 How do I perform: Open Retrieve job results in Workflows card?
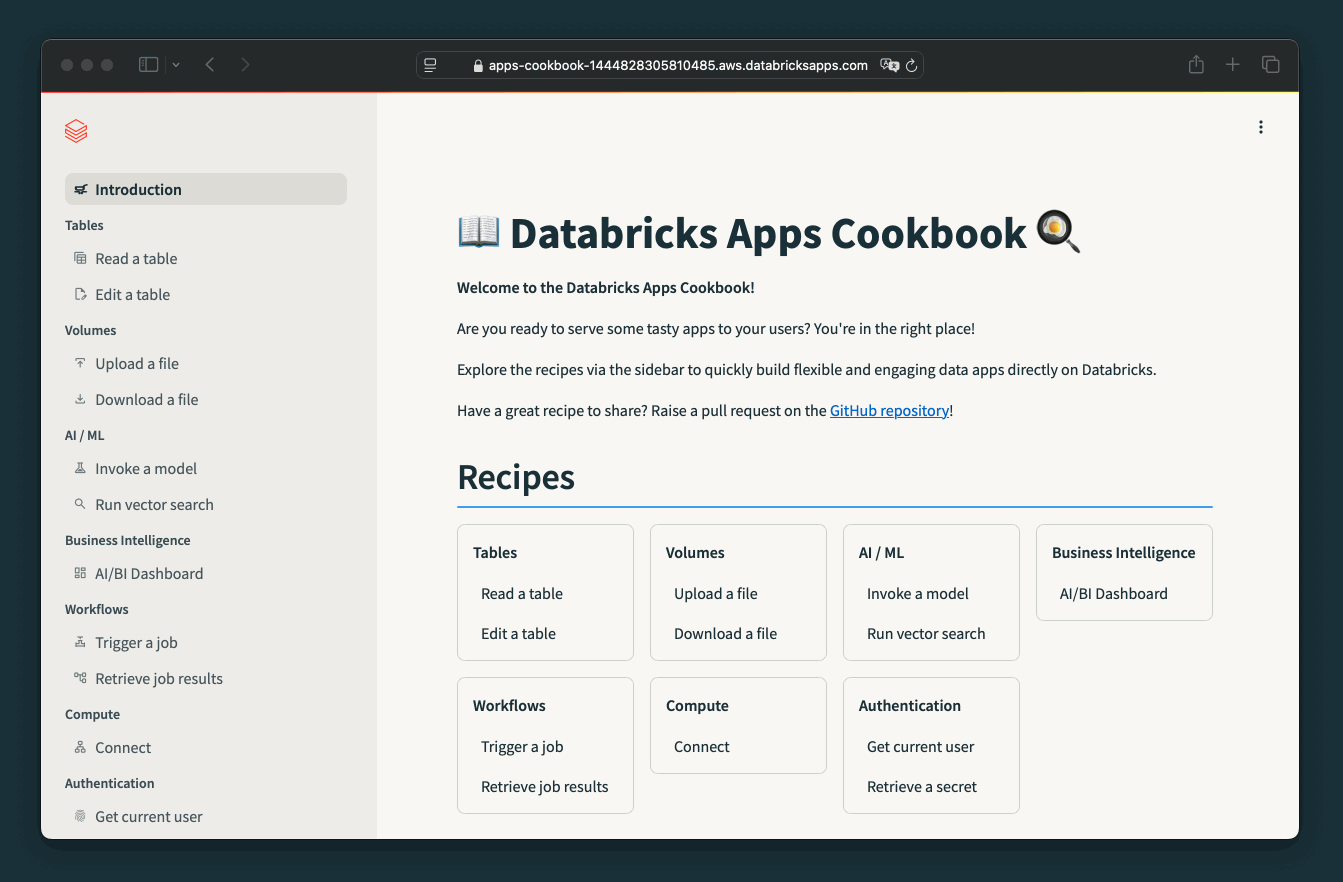[545, 786]
